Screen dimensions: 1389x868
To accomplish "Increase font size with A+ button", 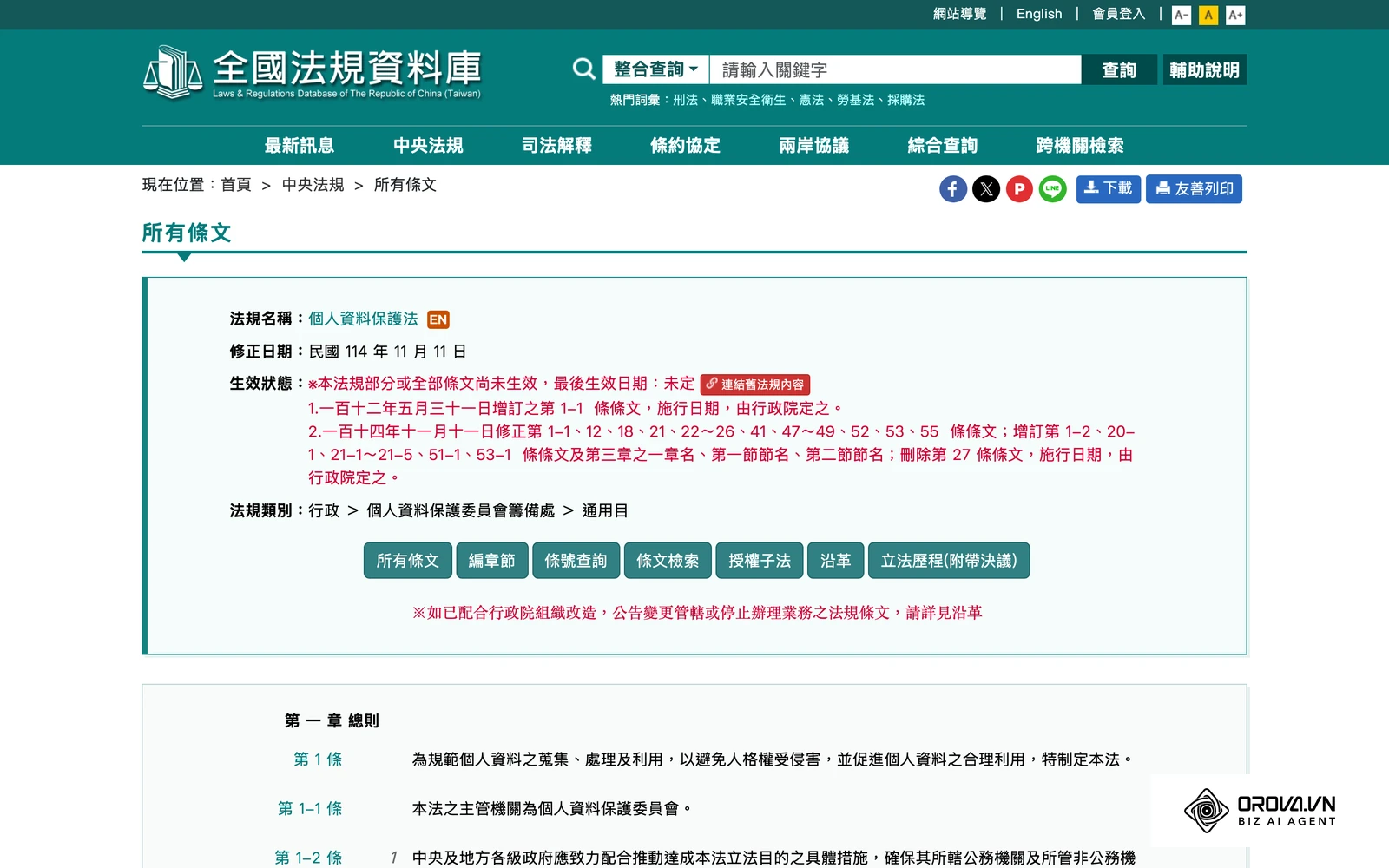I will (x=1235, y=15).
